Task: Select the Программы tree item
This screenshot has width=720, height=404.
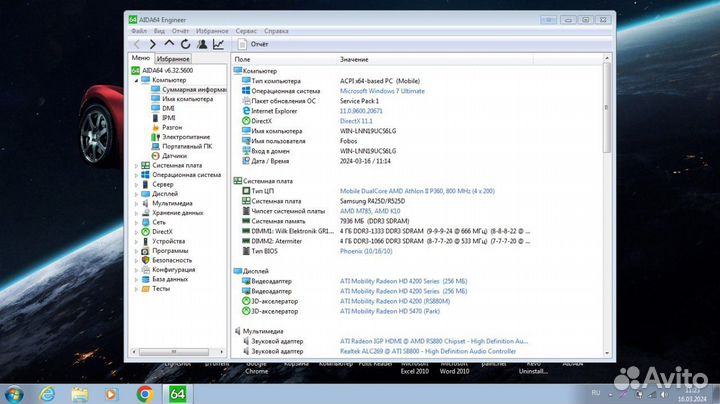Action: click(x=170, y=251)
